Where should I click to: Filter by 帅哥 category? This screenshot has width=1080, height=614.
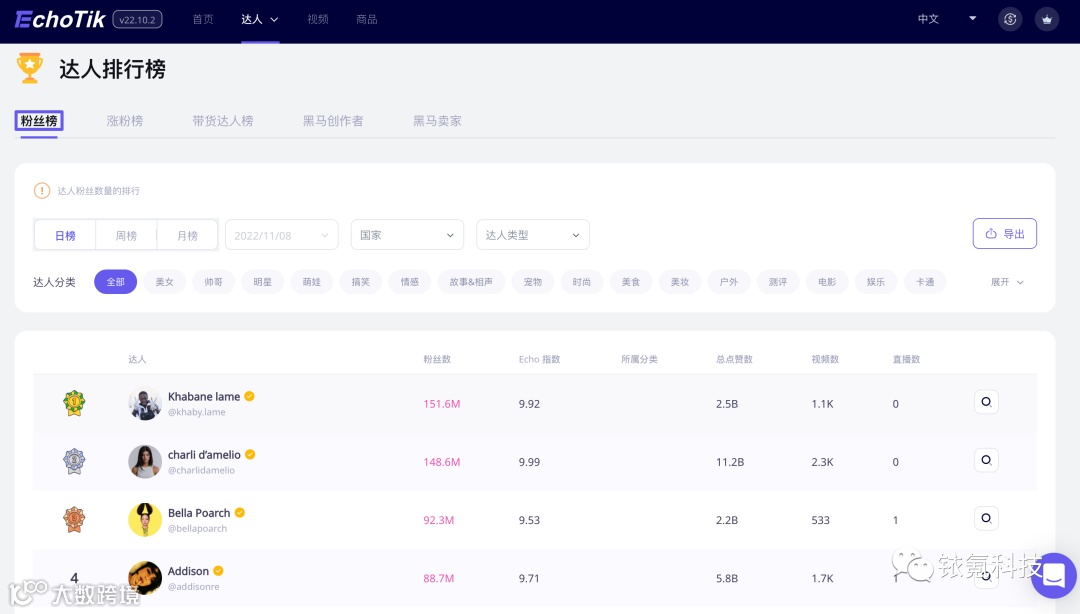[214, 282]
